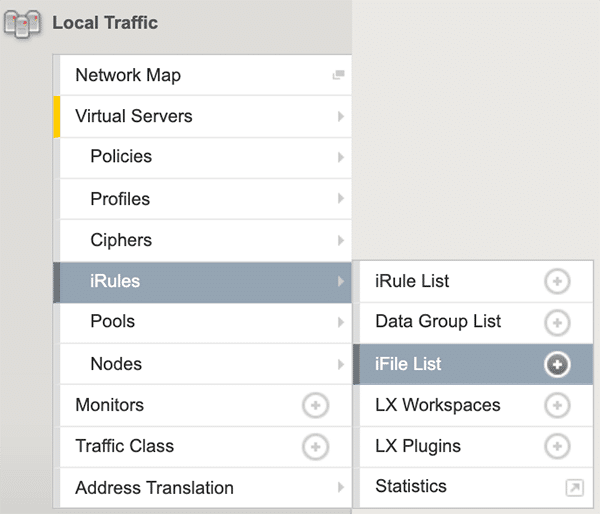This screenshot has width=600, height=514.
Task: Open the Ciphers menu item
Action: click(x=121, y=240)
